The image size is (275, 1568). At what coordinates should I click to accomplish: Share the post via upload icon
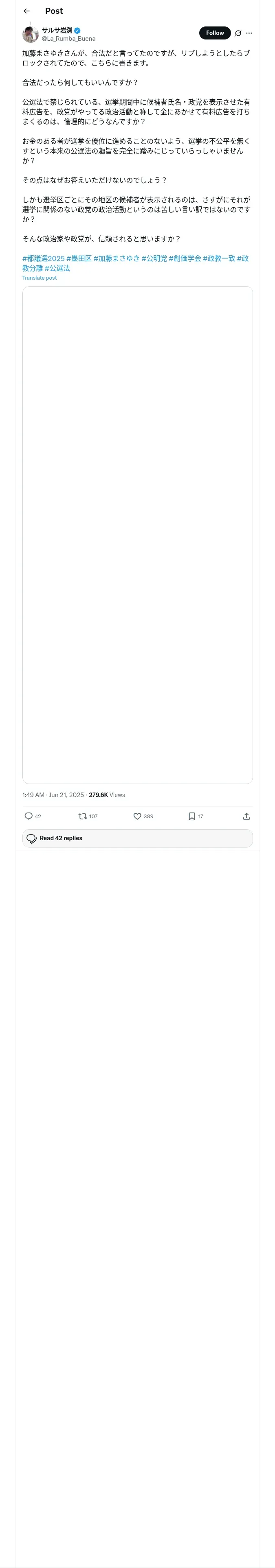pos(246,816)
